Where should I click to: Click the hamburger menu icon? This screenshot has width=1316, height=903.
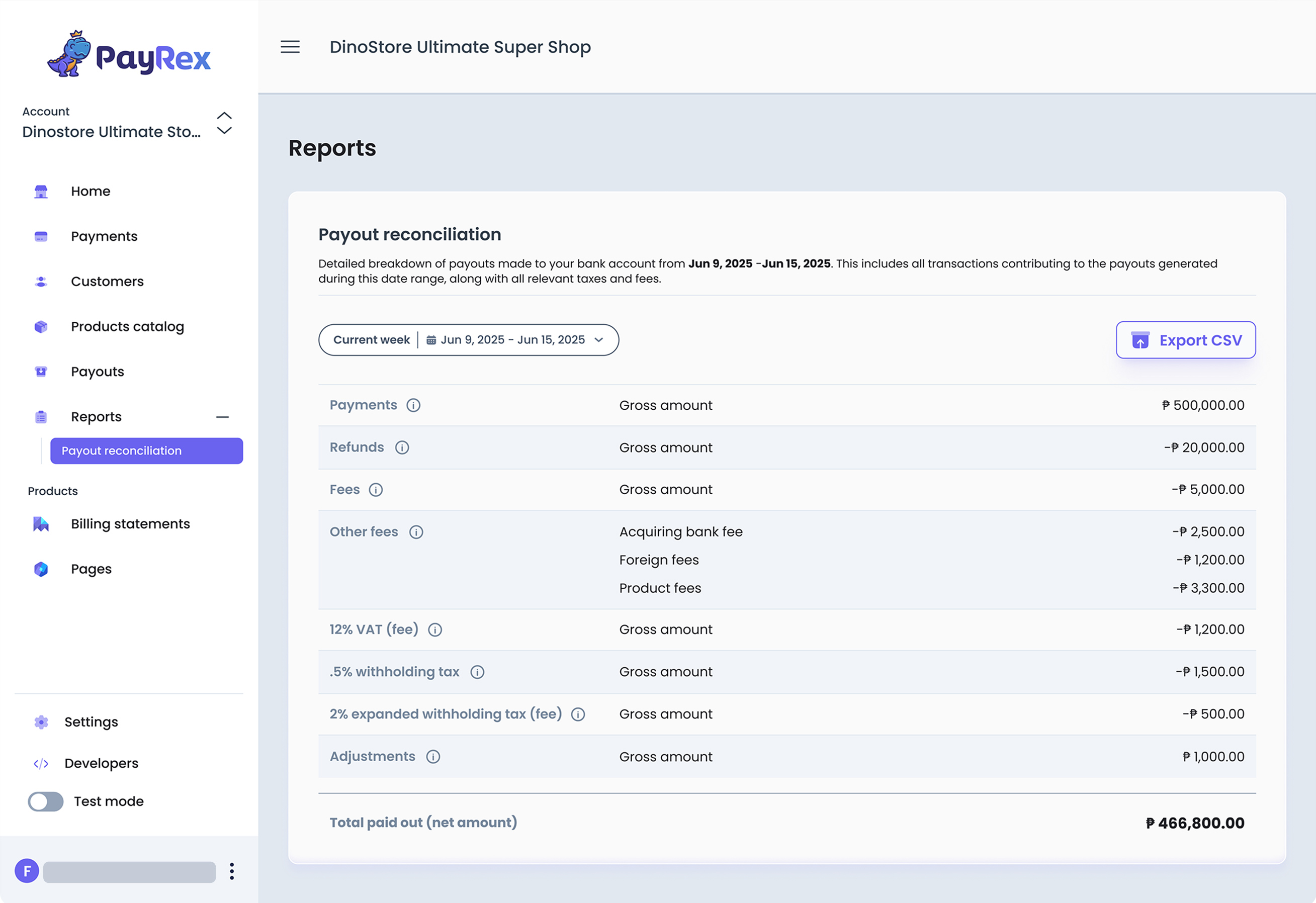point(290,47)
